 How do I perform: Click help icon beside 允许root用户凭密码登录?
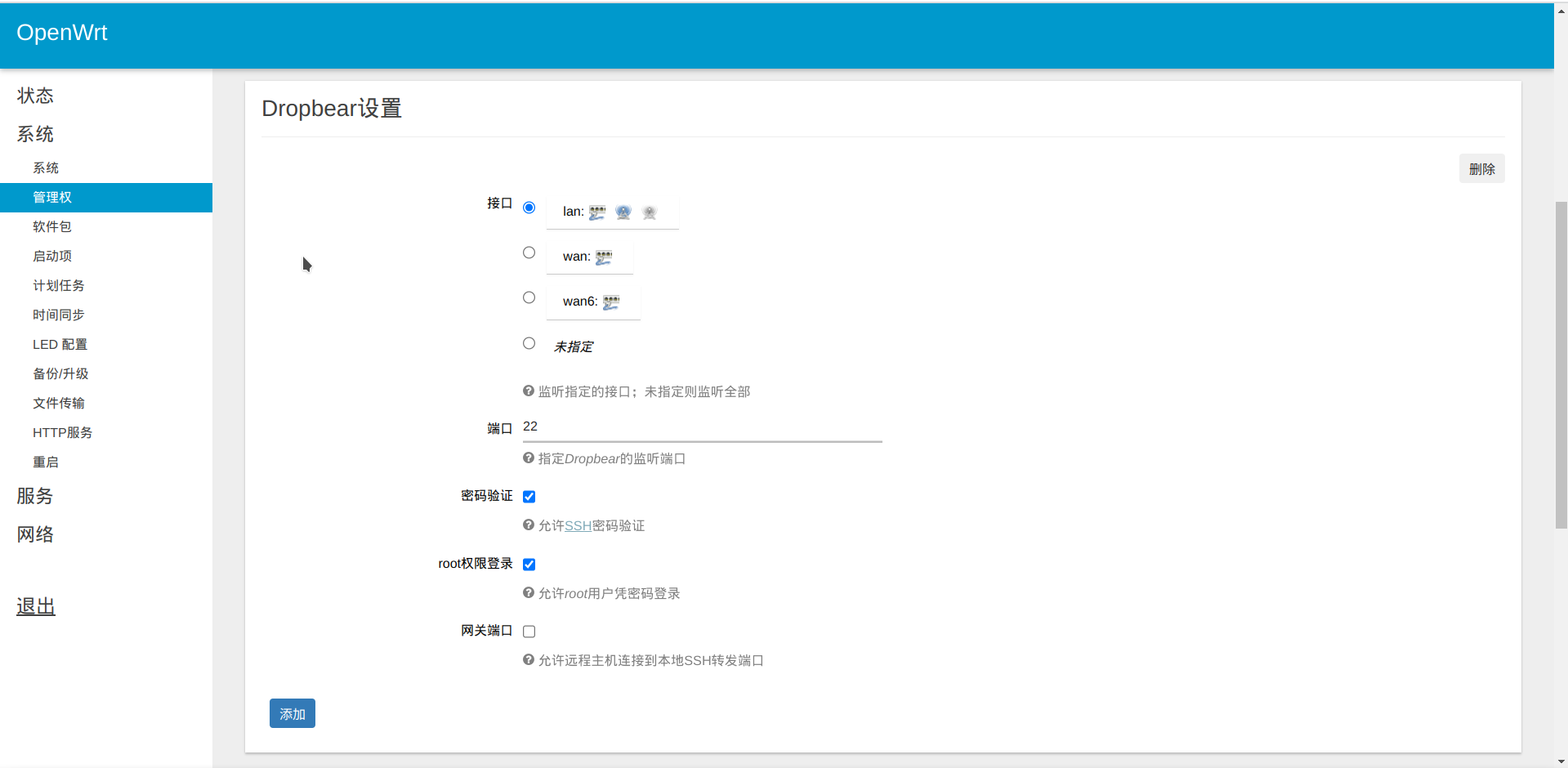pyautogui.click(x=529, y=593)
